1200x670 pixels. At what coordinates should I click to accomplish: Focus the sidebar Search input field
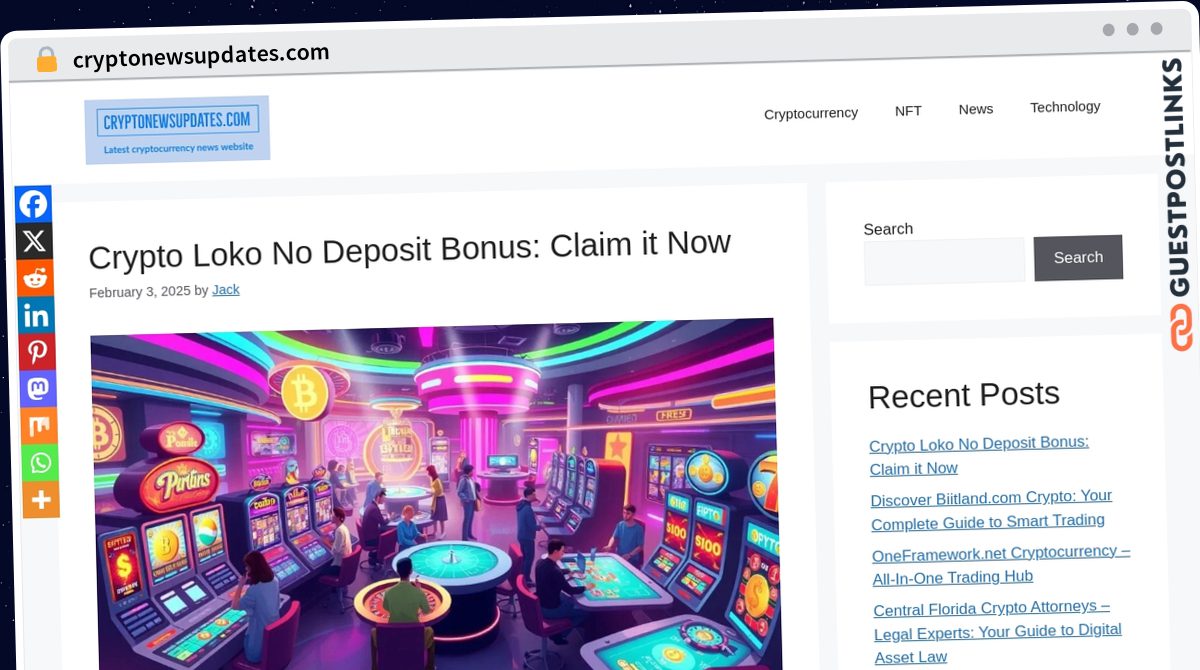click(x=944, y=261)
